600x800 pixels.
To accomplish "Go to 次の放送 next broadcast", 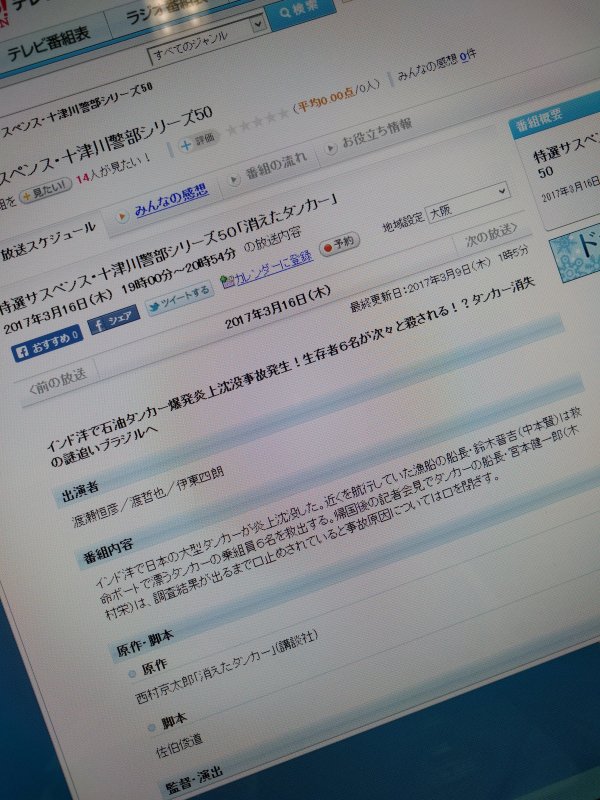I will tap(491, 234).
